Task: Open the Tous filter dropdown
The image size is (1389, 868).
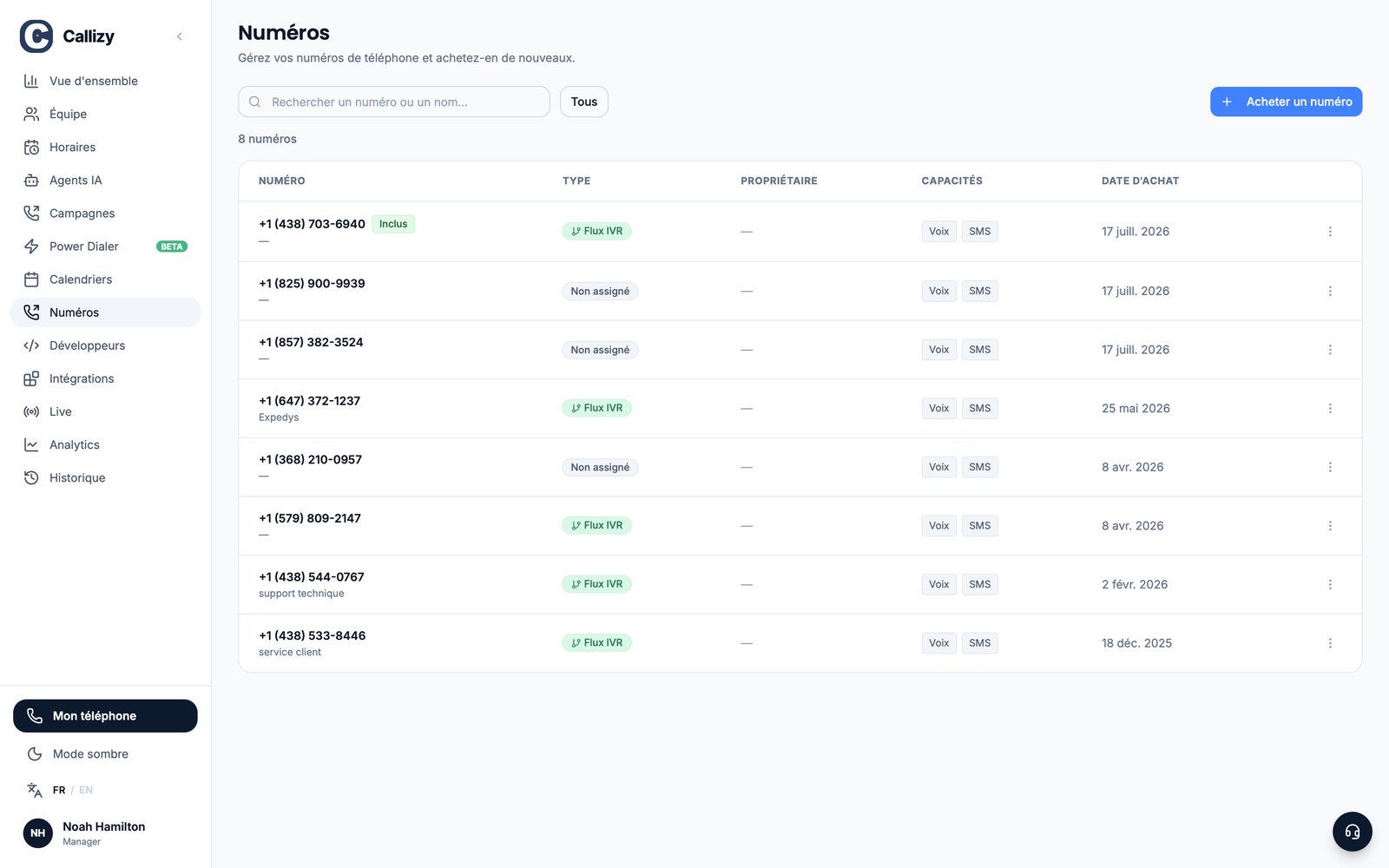Action: pos(584,102)
